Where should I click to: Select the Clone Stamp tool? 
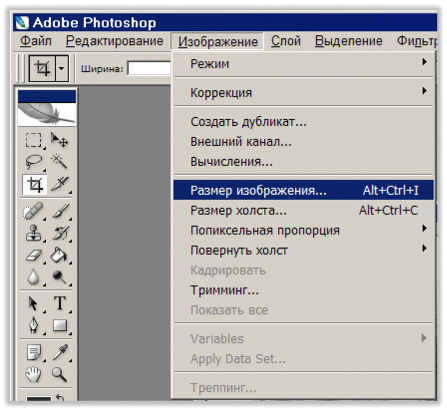coord(34,233)
